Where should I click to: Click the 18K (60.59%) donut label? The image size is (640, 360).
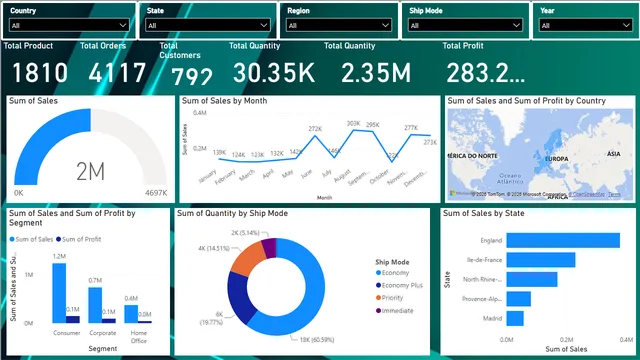point(317,340)
